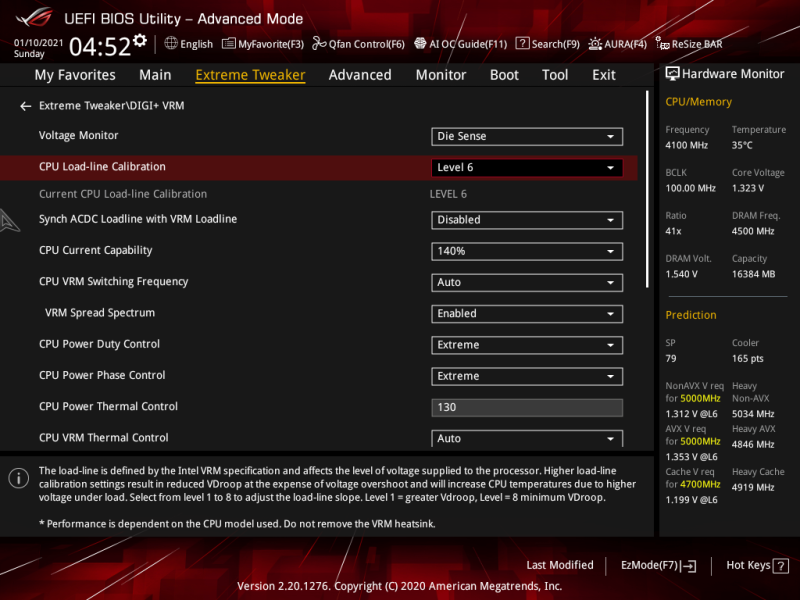Expand the CPU Current Capability dropdown

527,250
